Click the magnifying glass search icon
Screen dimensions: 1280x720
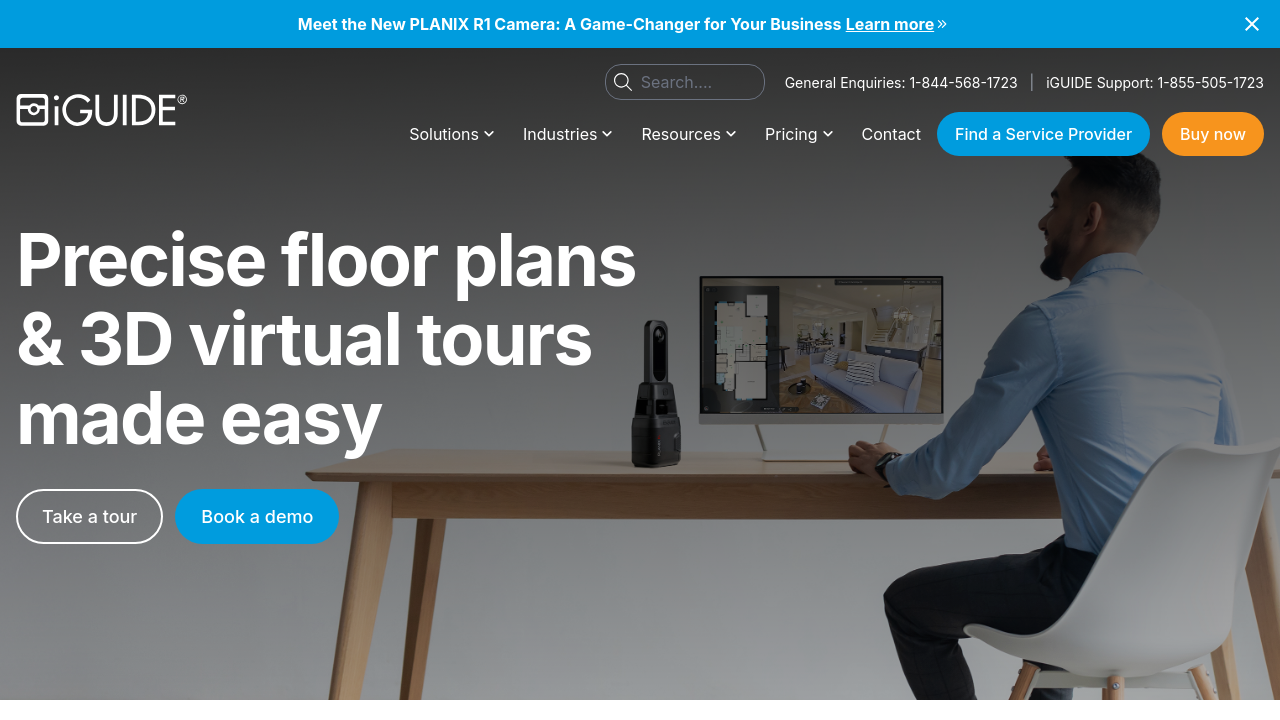click(x=623, y=82)
